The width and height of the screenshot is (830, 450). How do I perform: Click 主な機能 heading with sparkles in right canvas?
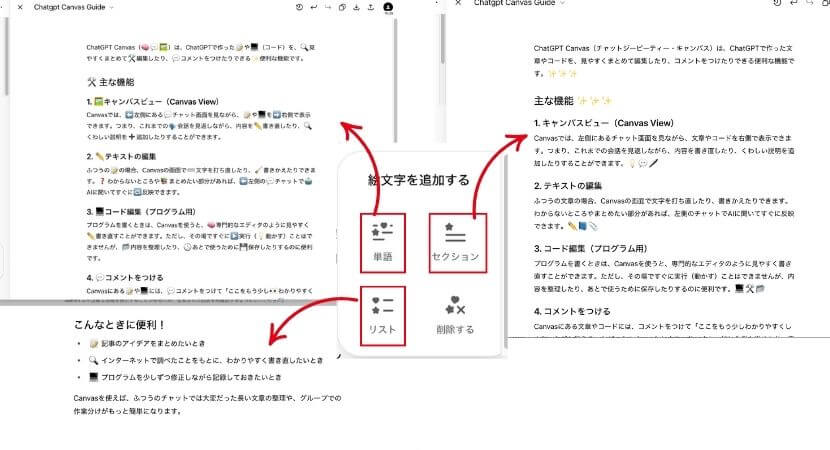coord(573,101)
